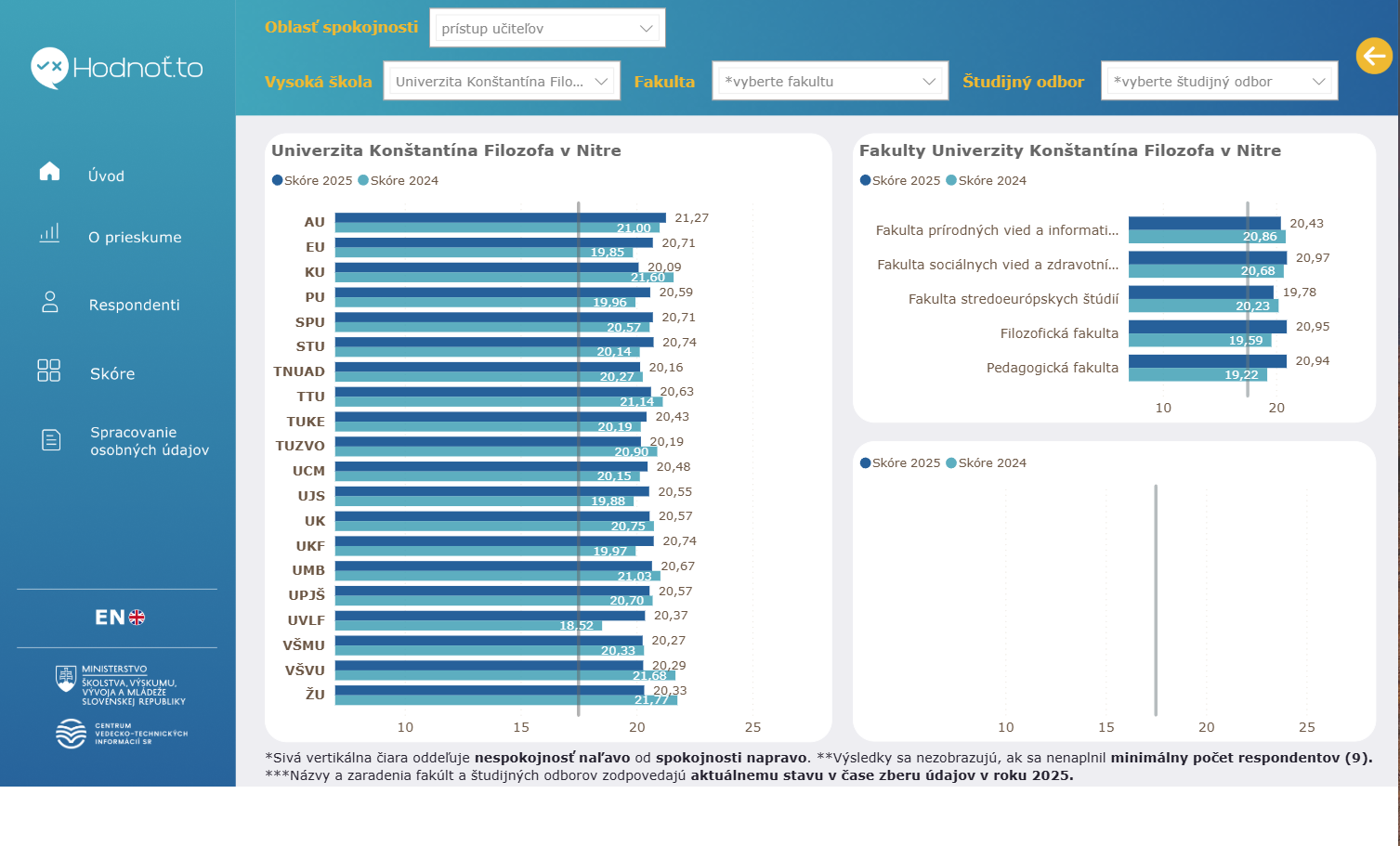Select the EU row label
1400x846 pixels.
click(316, 247)
